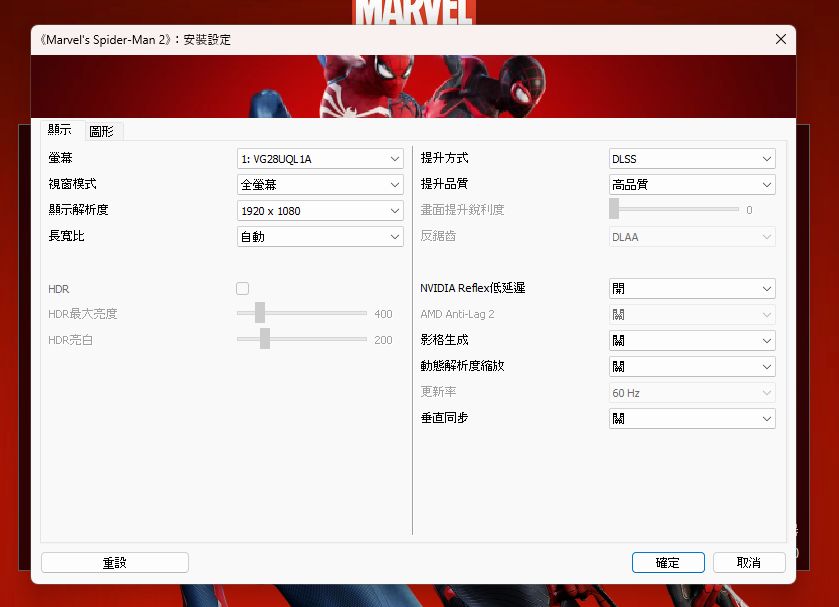The width and height of the screenshot is (839, 607).
Task: Expand the 顯示解析度 1920 x 1080 dropdown
Action: [x=320, y=211]
